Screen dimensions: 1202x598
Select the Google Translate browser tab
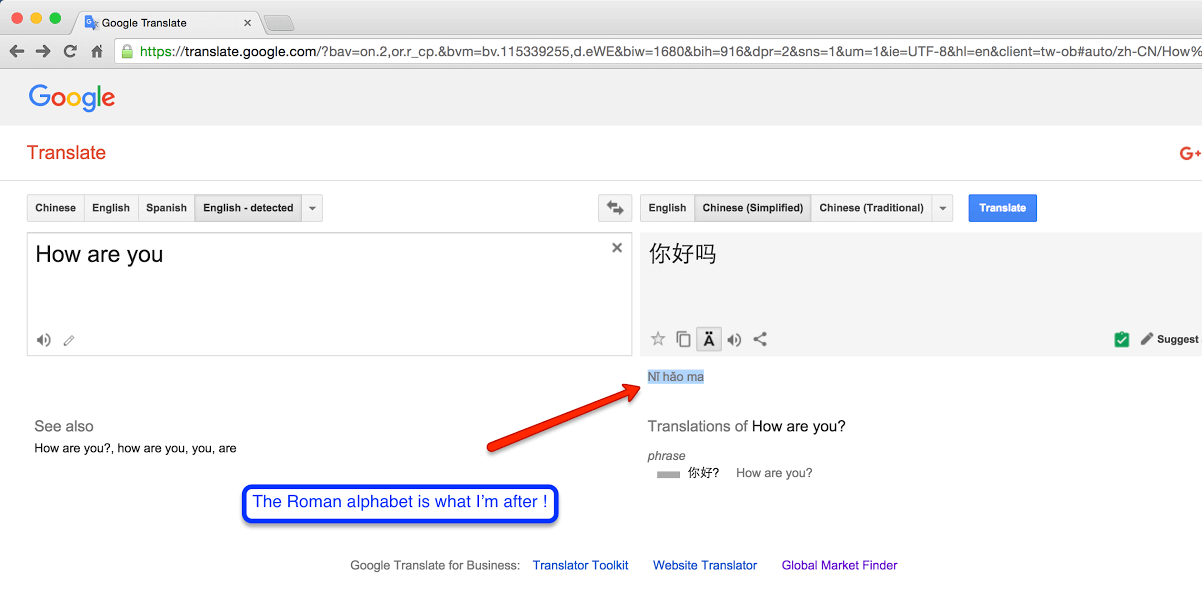[x=166, y=22]
